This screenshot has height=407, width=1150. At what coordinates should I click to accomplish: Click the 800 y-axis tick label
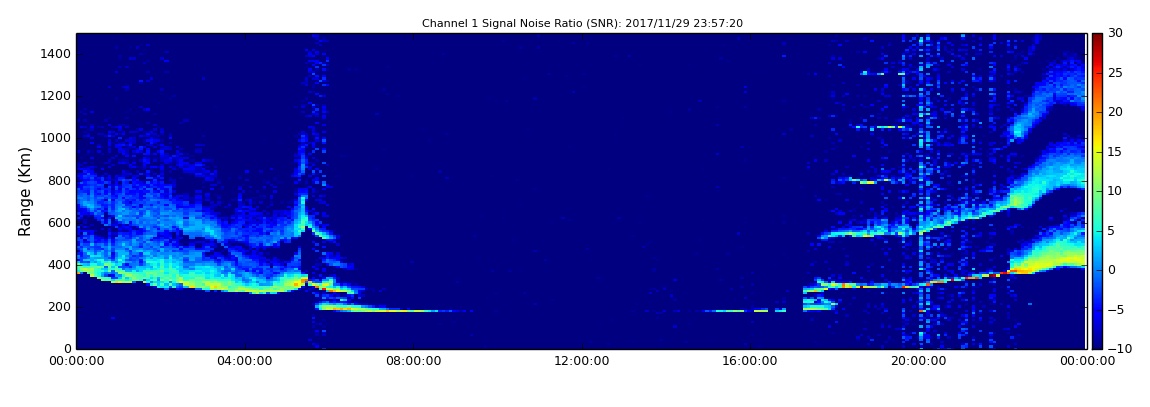[59, 180]
